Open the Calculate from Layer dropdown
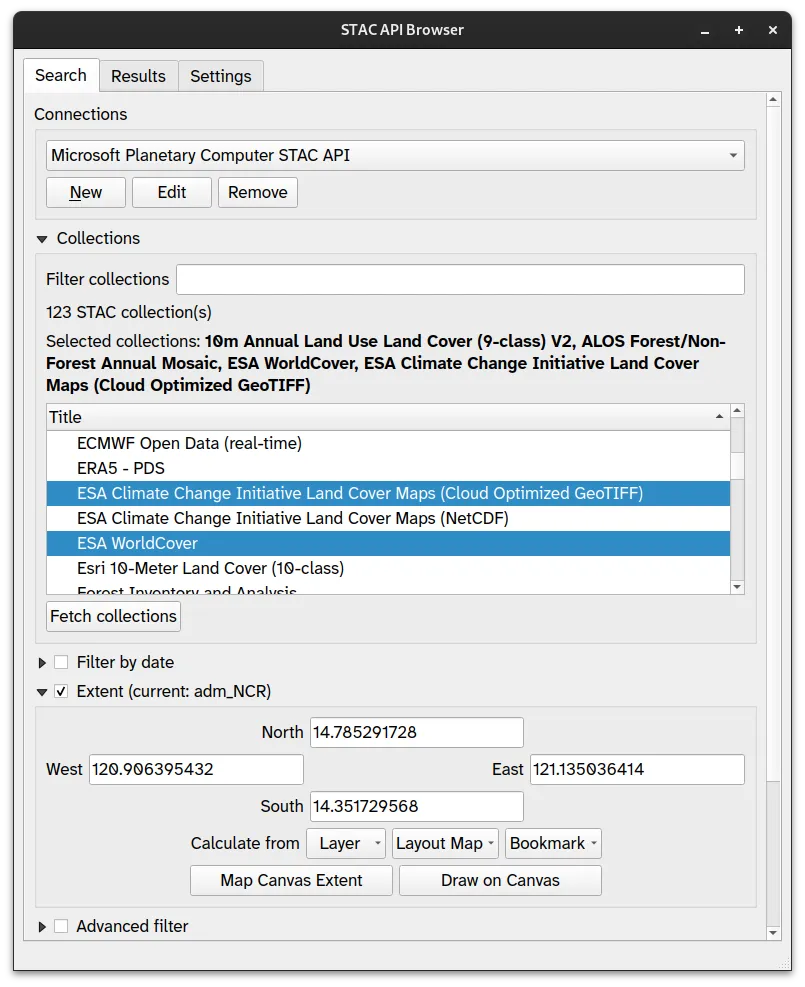This screenshot has width=805, height=987. [x=345, y=843]
